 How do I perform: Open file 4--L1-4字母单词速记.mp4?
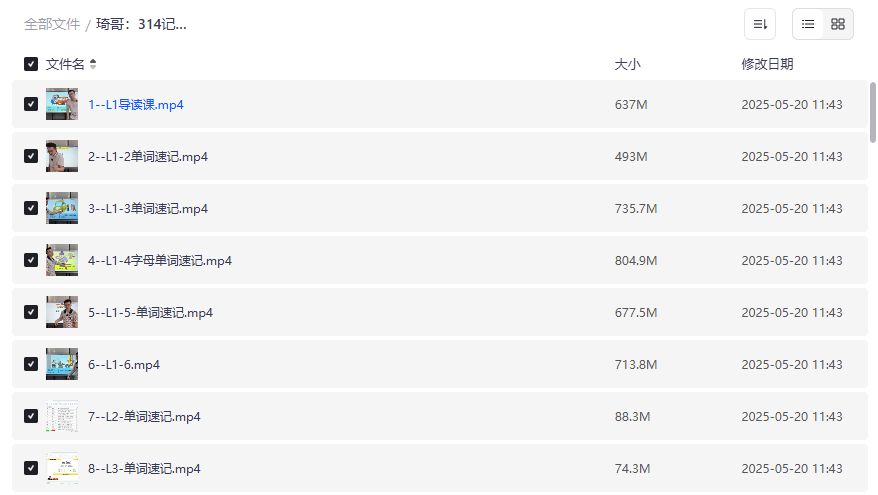point(160,260)
